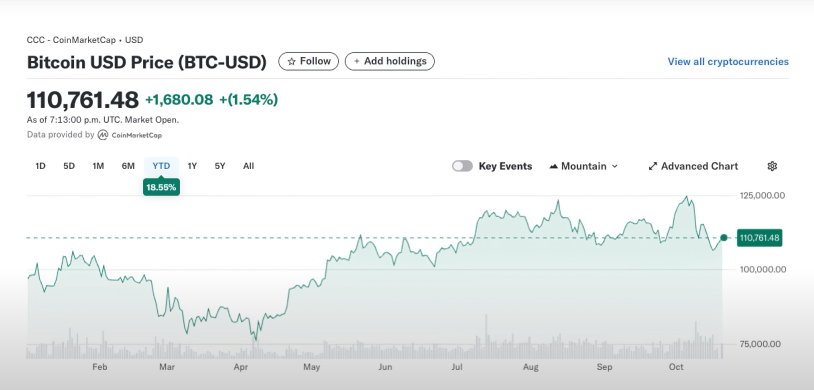This screenshot has width=814, height=390.
Task: Select the 5Y time range
Action: tap(220, 166)
